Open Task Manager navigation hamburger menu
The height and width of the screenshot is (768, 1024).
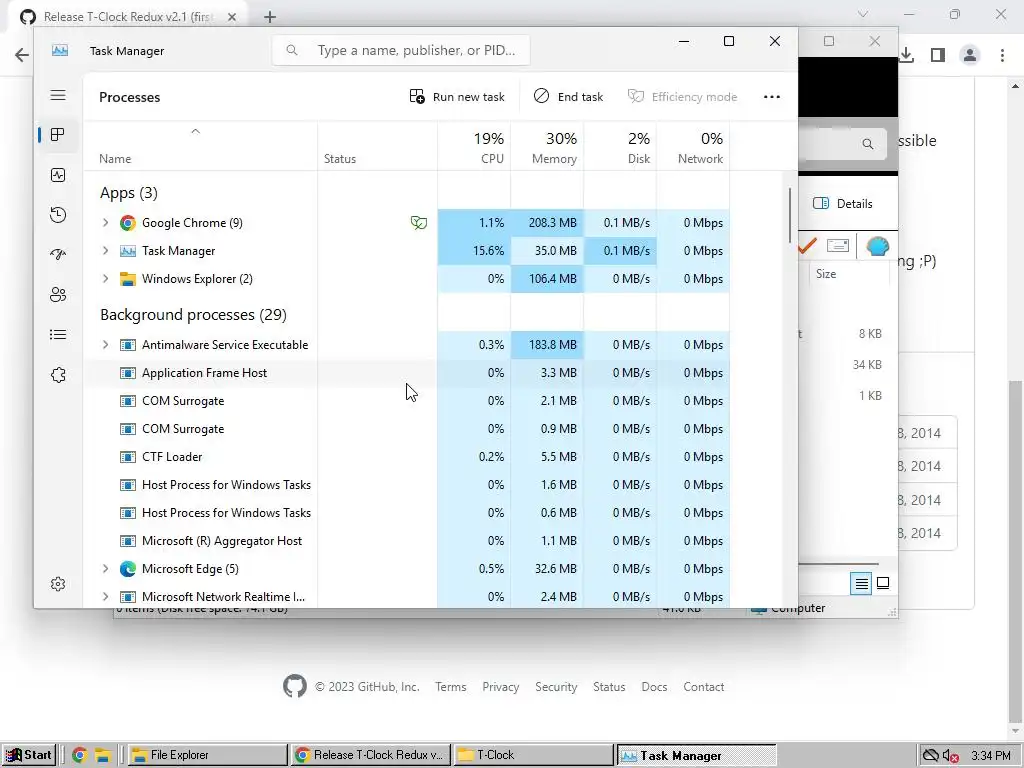click(x=58, y=95)
